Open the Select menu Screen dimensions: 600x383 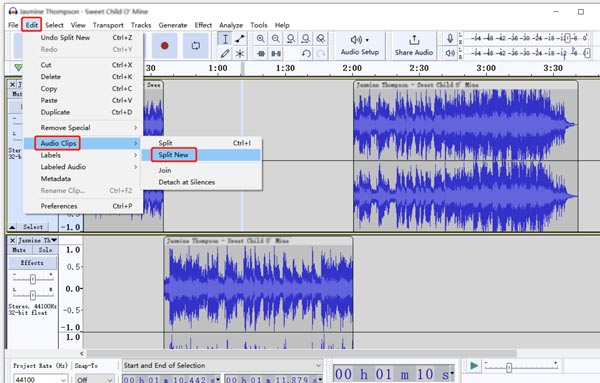[54, 25]
